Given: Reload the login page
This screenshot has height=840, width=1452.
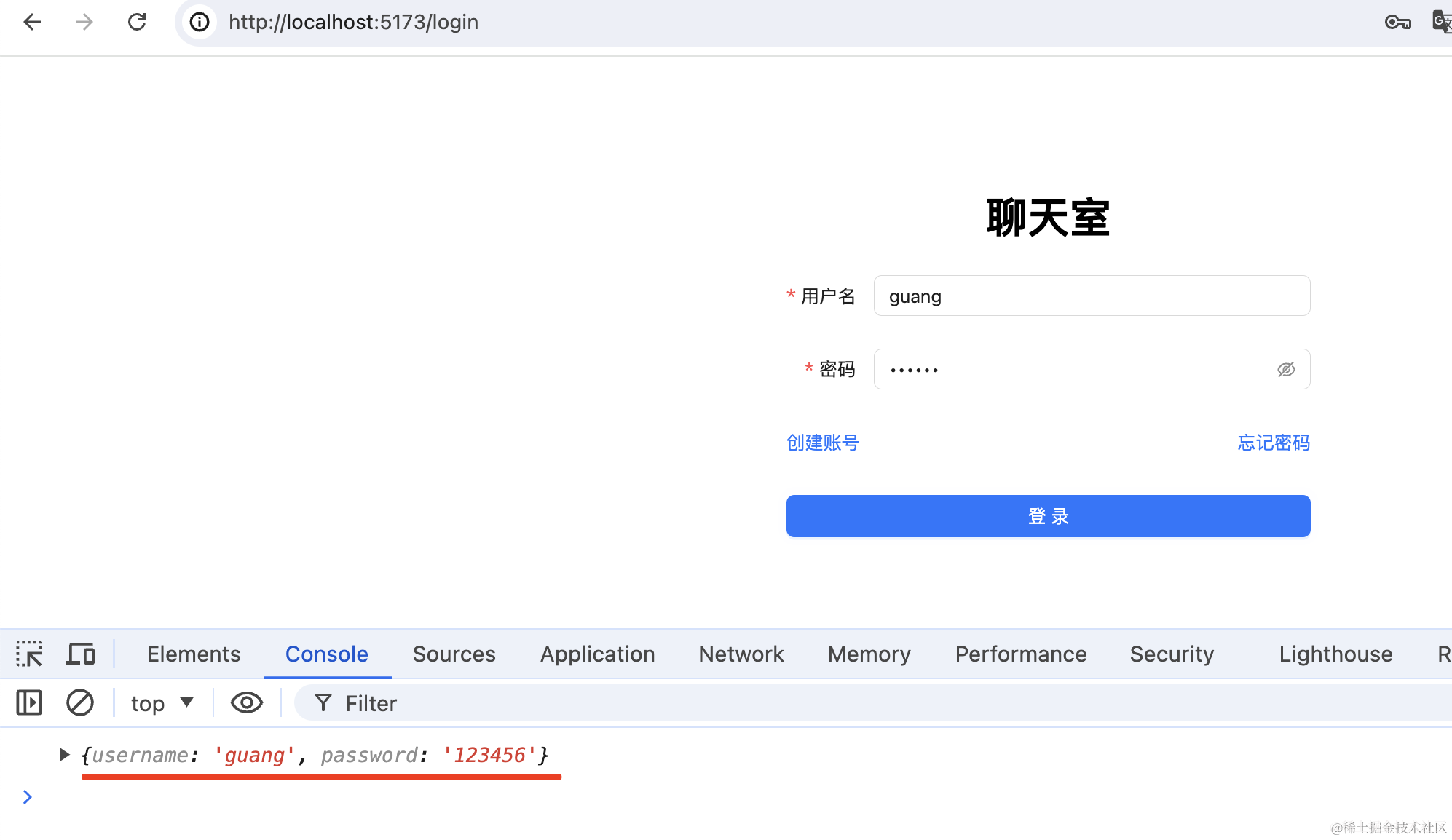Looking at the screenshot, I should pos(137,22).
